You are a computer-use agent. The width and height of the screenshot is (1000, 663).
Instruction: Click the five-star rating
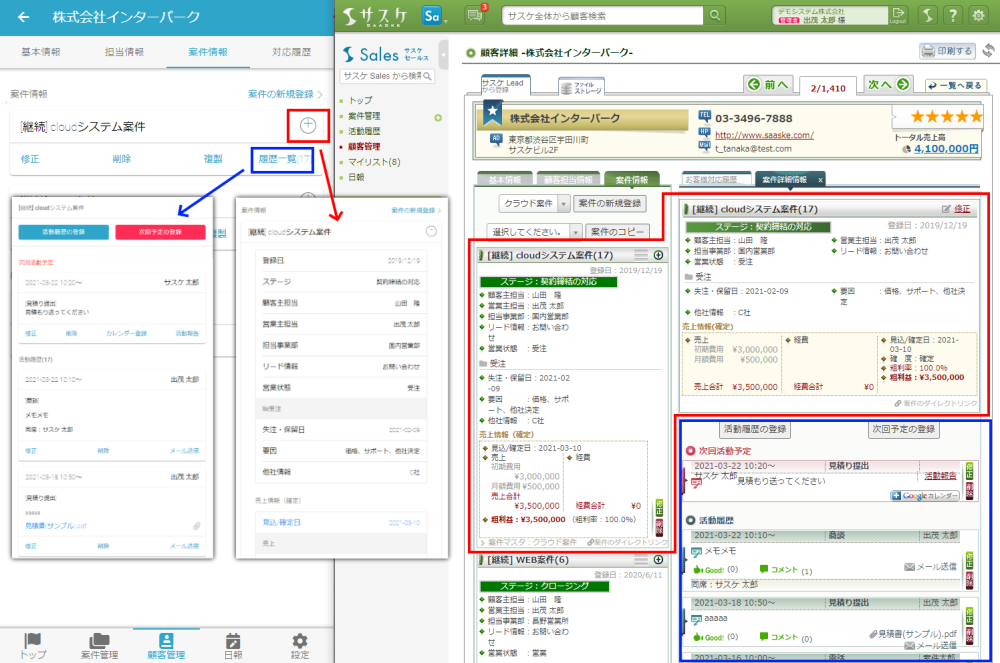coord(935,118)
